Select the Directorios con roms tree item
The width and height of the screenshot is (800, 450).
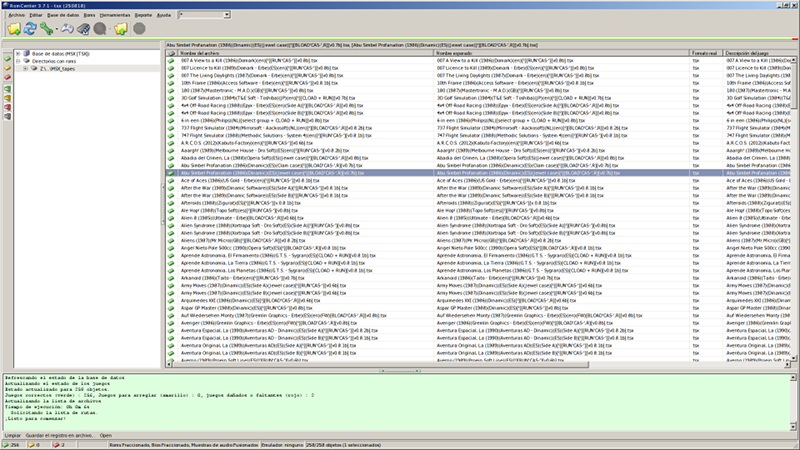(54, 61)
